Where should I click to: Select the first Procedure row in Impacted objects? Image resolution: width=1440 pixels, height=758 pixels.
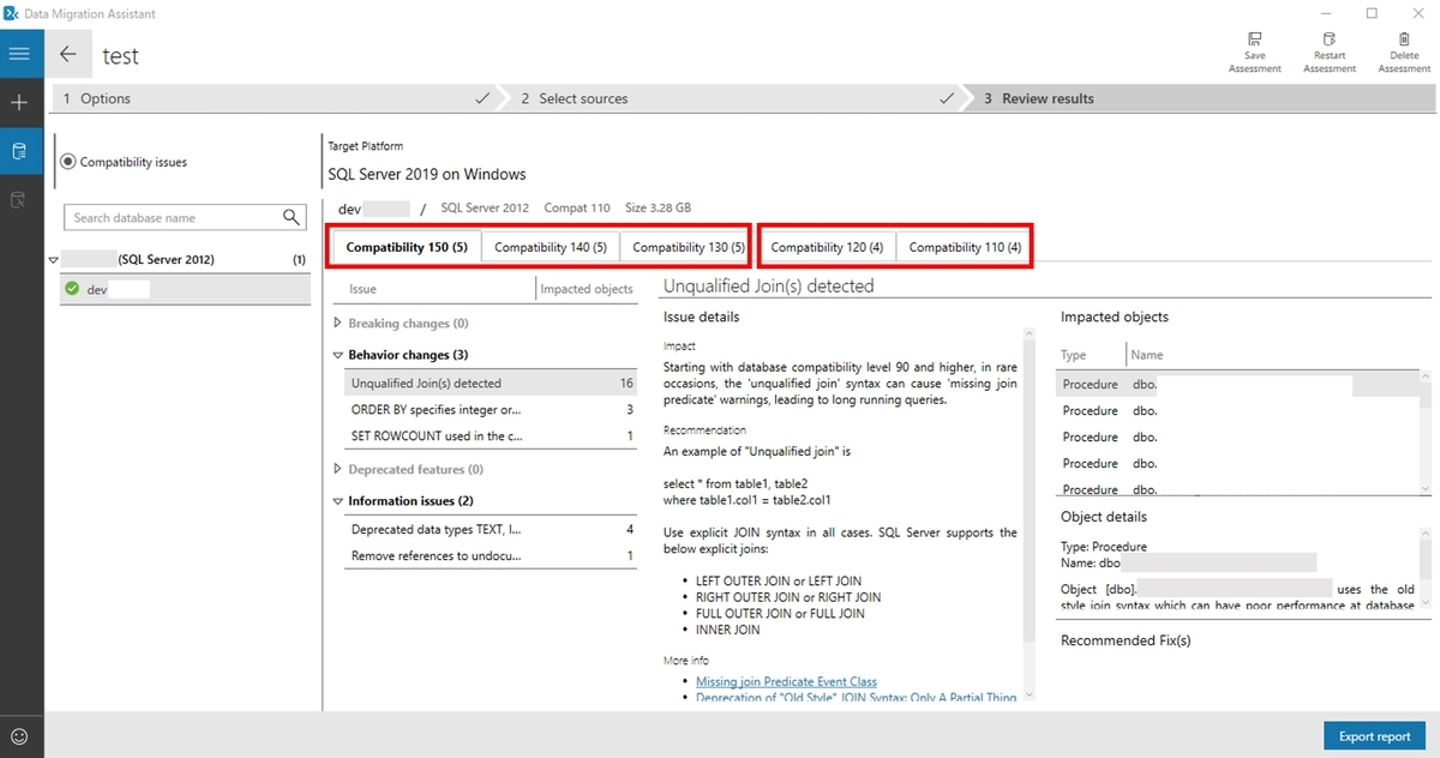click(1236, 384)
